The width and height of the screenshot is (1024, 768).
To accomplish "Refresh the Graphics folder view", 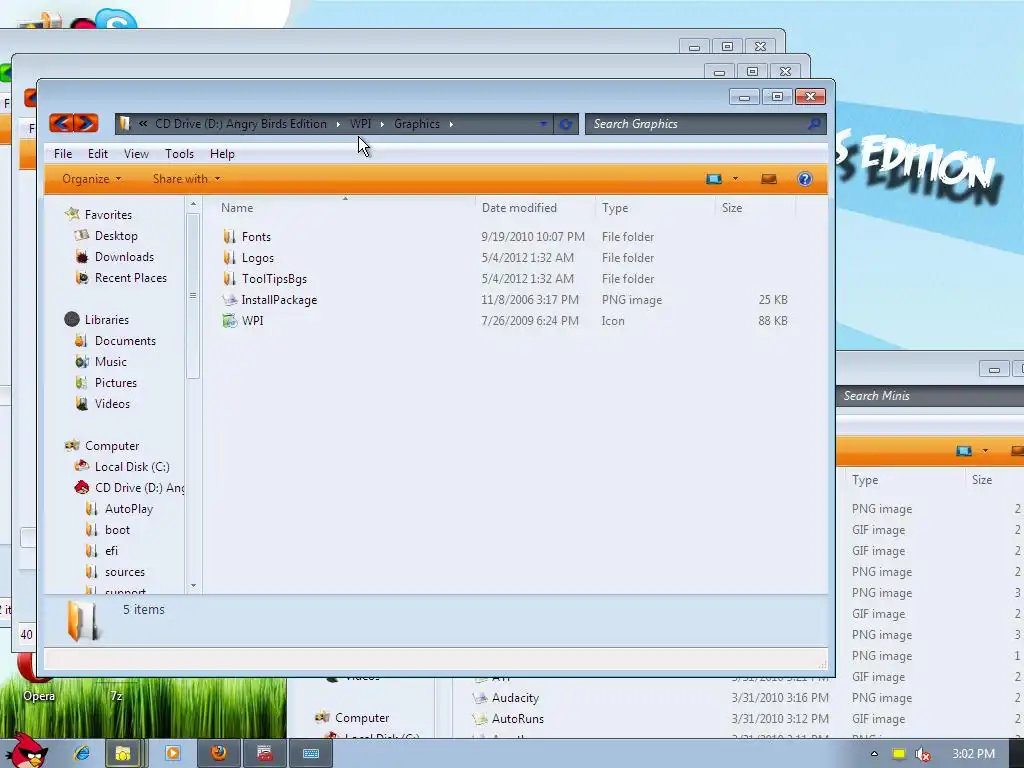I will pyautogui.click(x=566, y=124).
